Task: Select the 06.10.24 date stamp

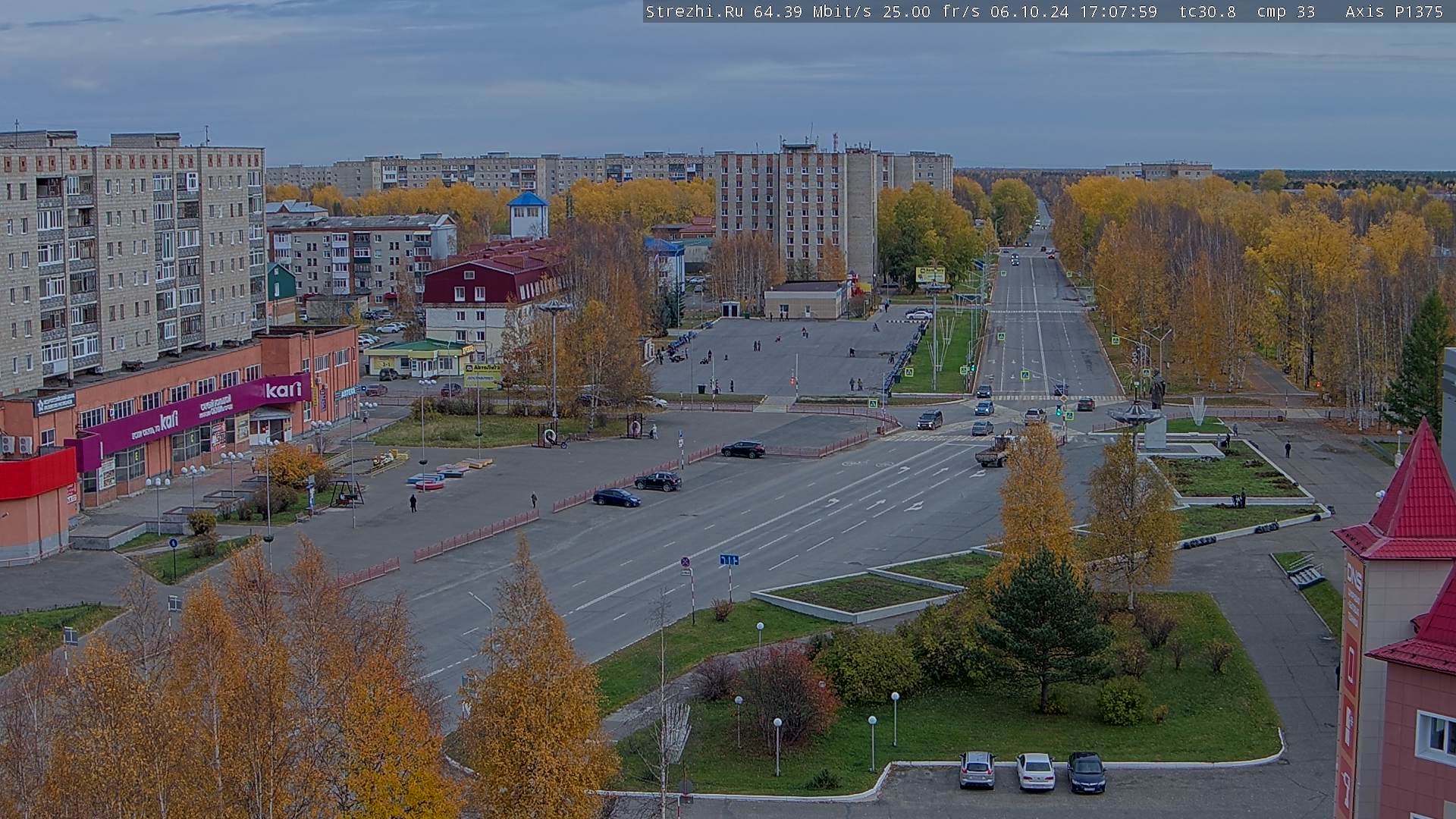Action: pyautogui.click(x=1030, y=11)
